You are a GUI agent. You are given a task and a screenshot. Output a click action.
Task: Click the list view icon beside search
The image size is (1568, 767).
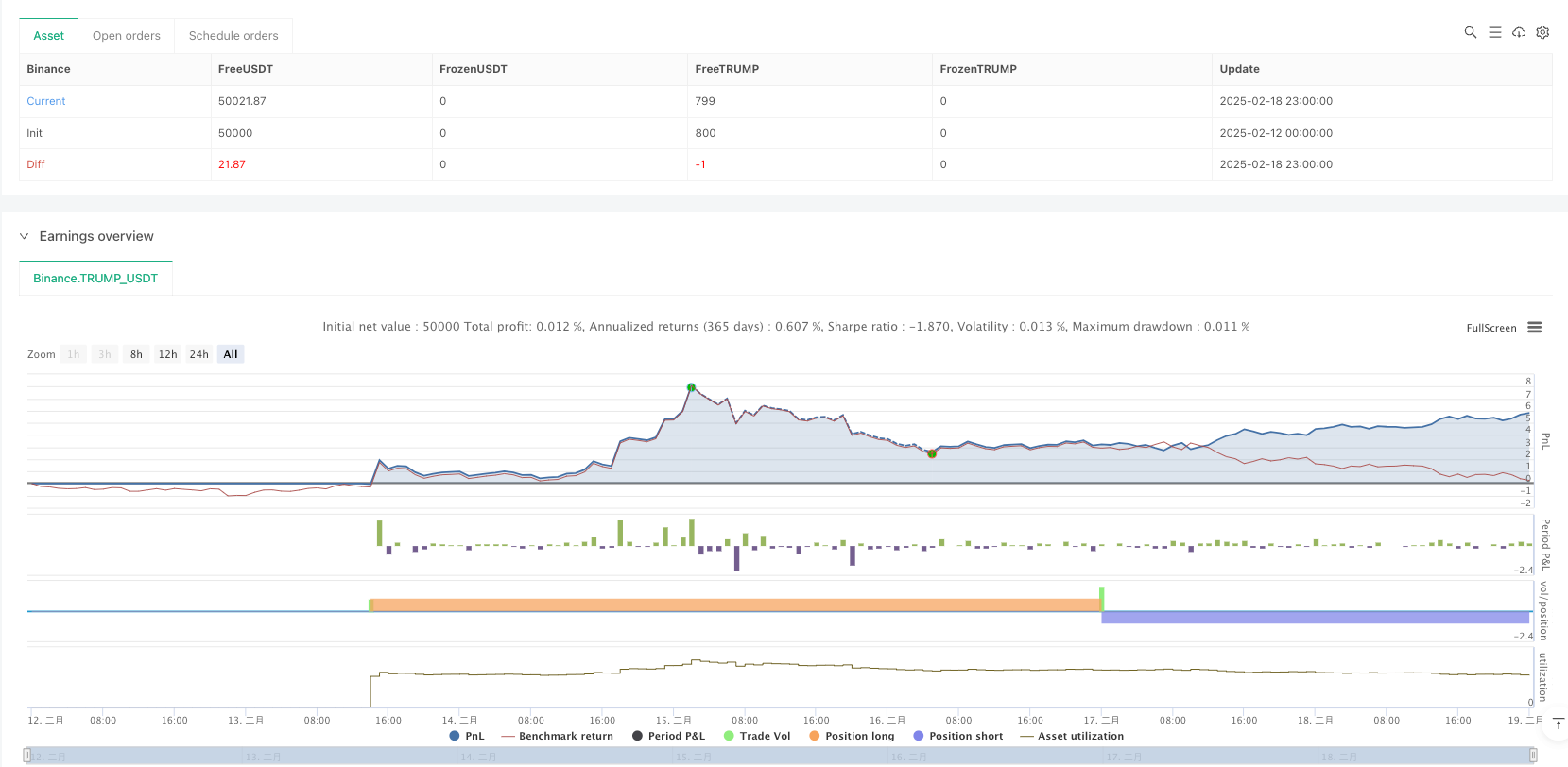pyautogui.click(x=1494, y=32)
